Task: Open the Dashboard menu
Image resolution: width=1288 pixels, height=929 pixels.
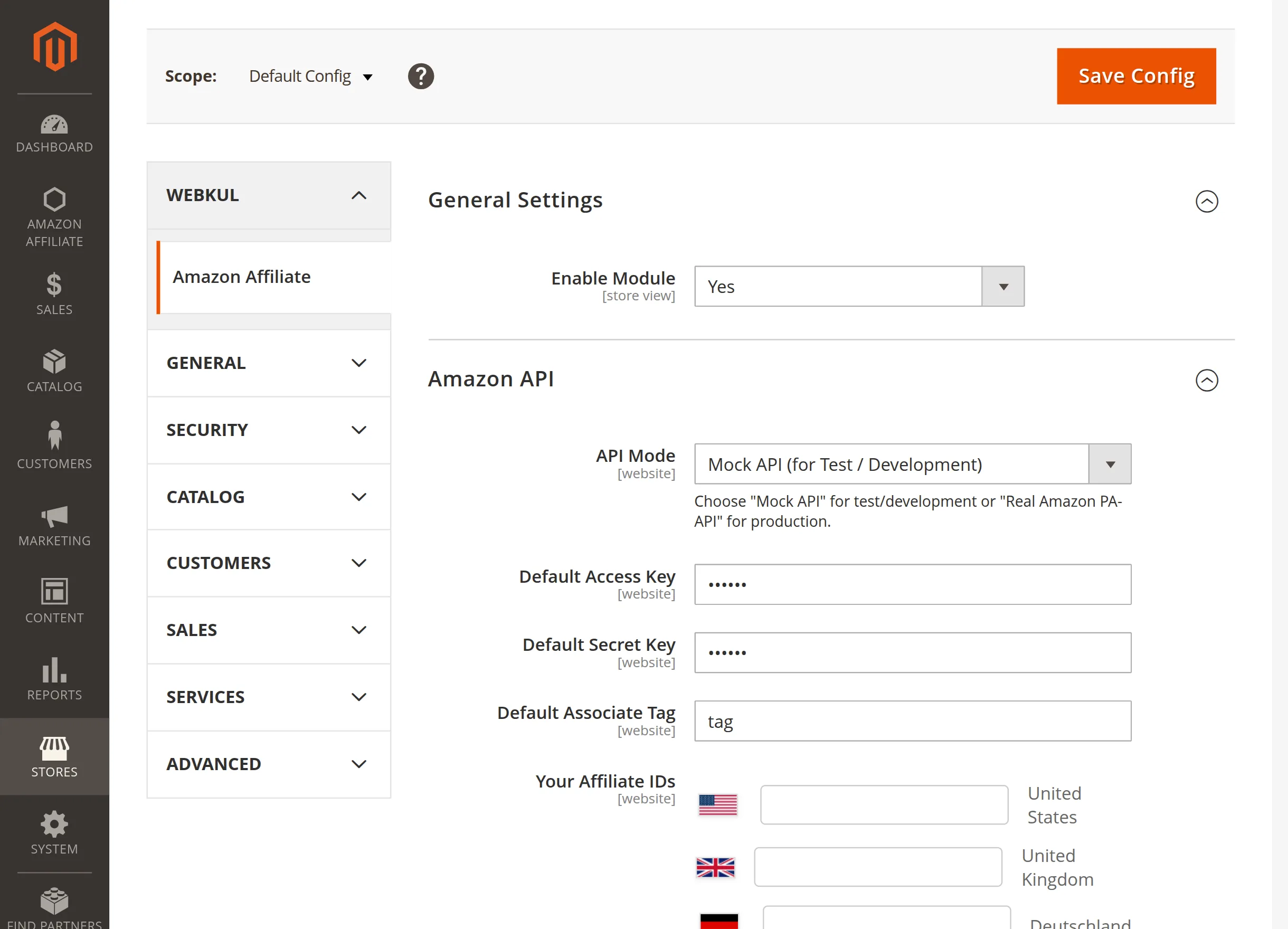Action: (x=54, y=134)
